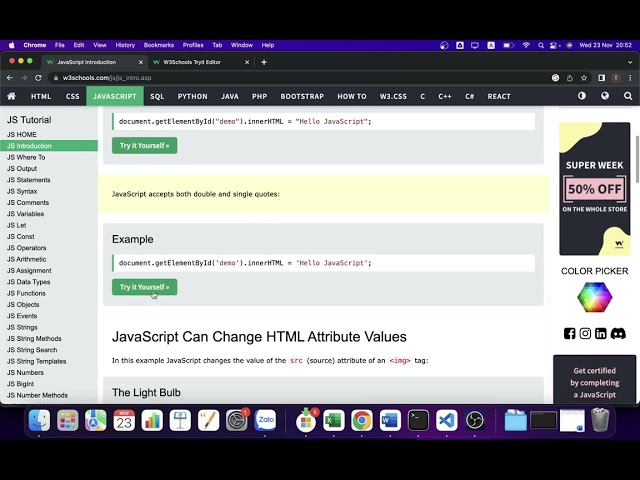Expand the tab search chevron

630,62
